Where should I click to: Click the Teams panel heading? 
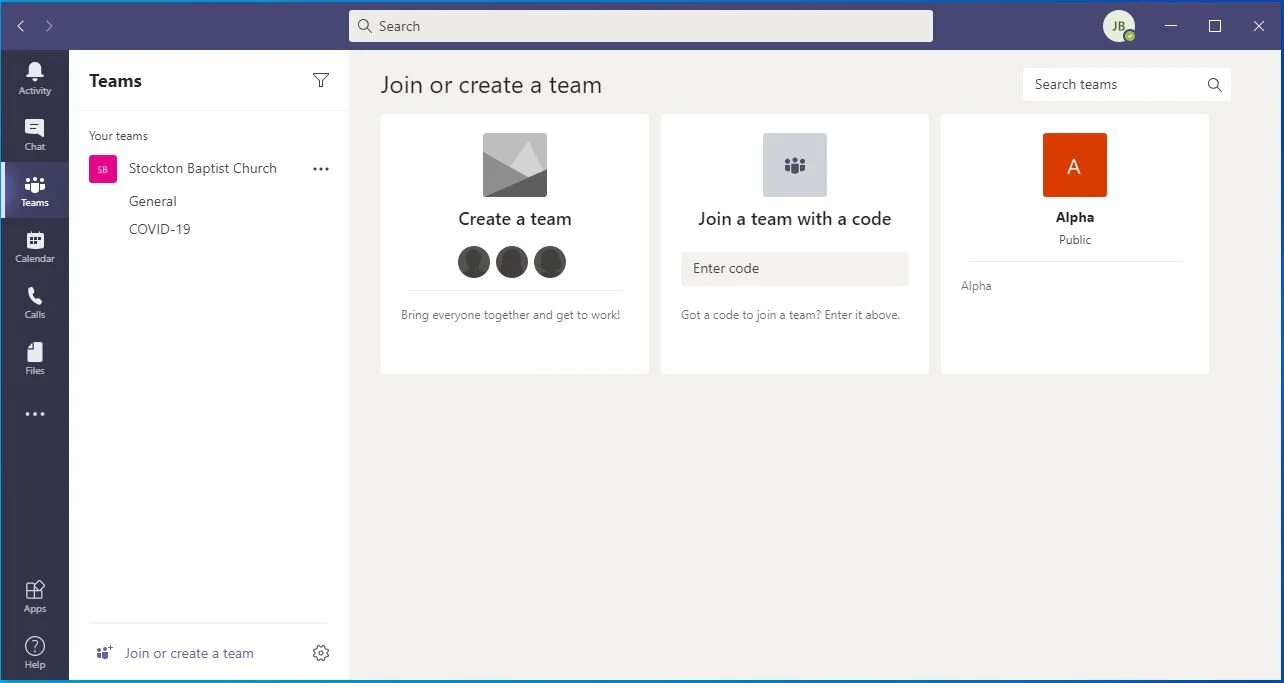tap(115, 81)
